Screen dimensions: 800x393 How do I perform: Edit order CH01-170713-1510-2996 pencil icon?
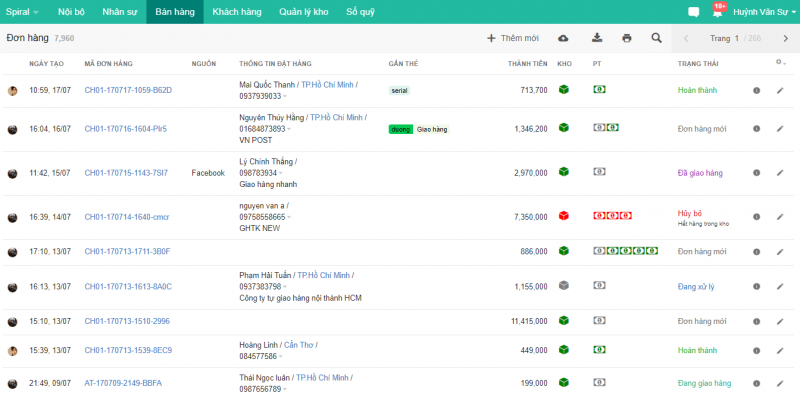coord(780,322)
